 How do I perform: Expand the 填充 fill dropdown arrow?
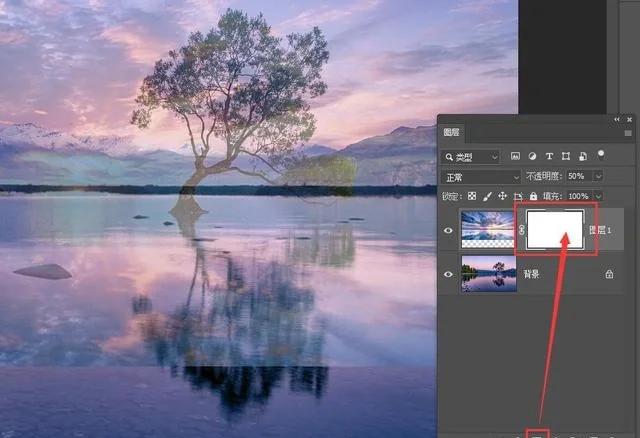[x=598, y=196]
